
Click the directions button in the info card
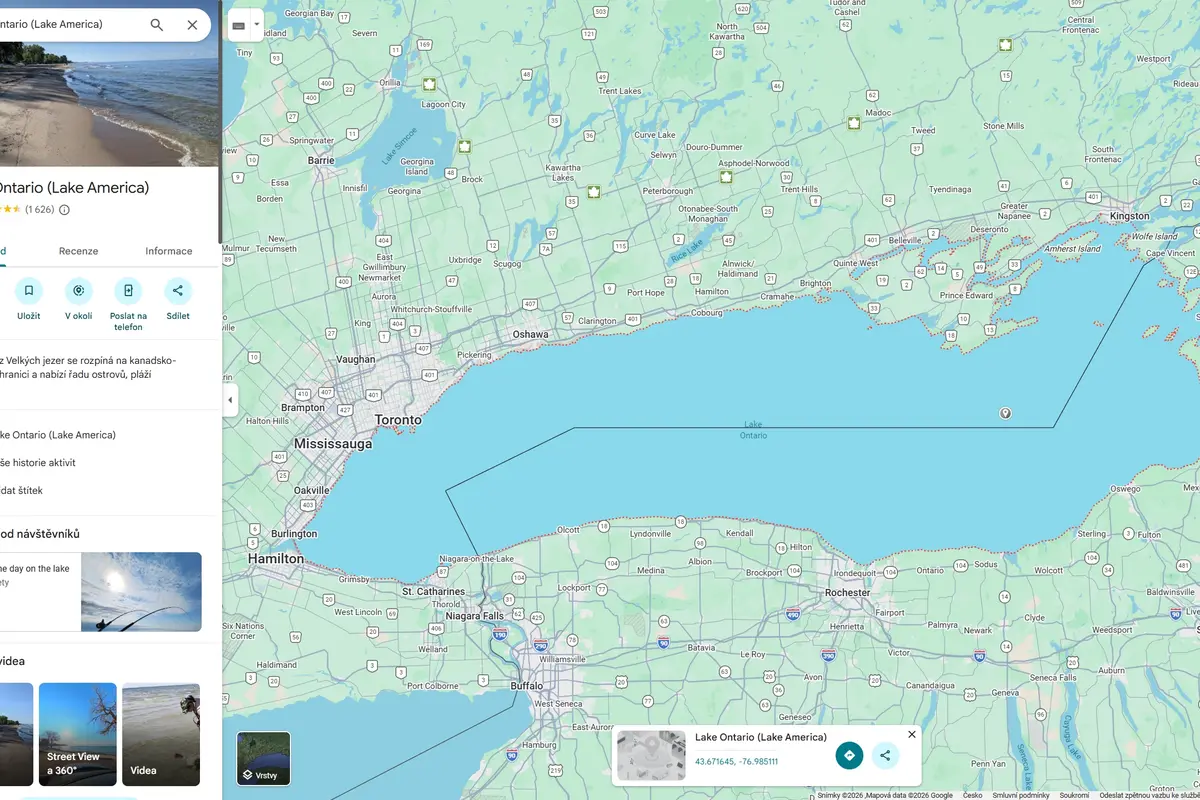[849, 755]
